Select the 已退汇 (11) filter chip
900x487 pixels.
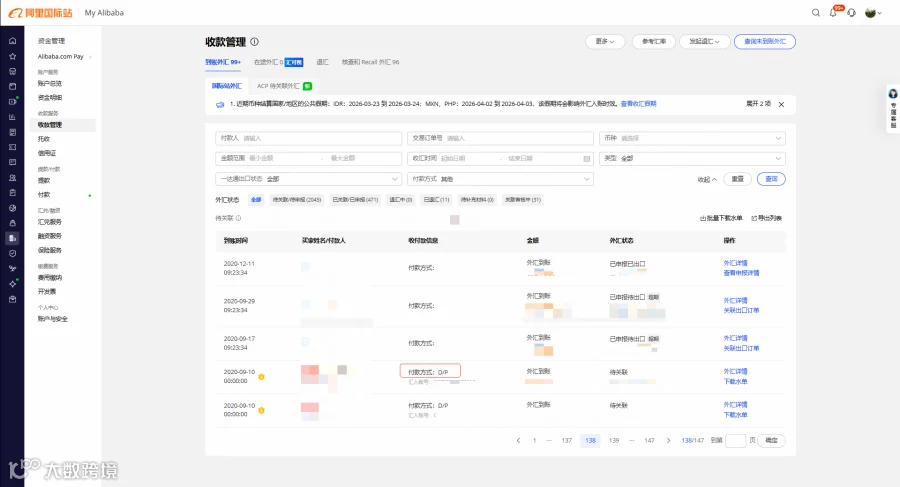click(x=436, y=200)
